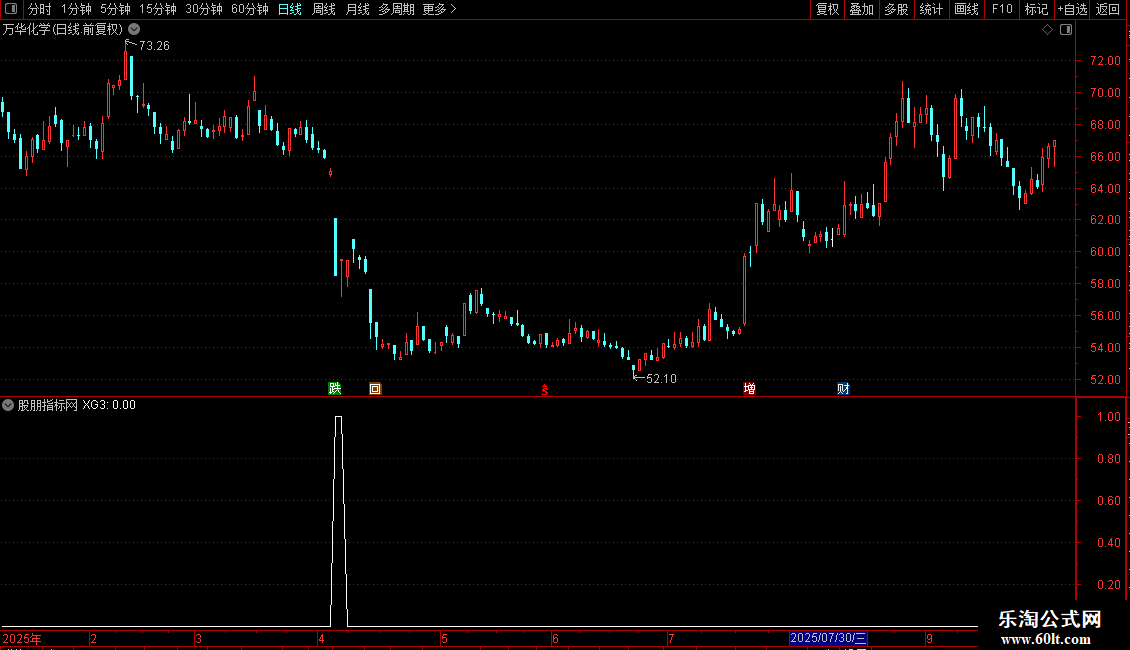Click the 73.26 high price label
This screenshot has height=650, width=1130.
click(154, 45)
